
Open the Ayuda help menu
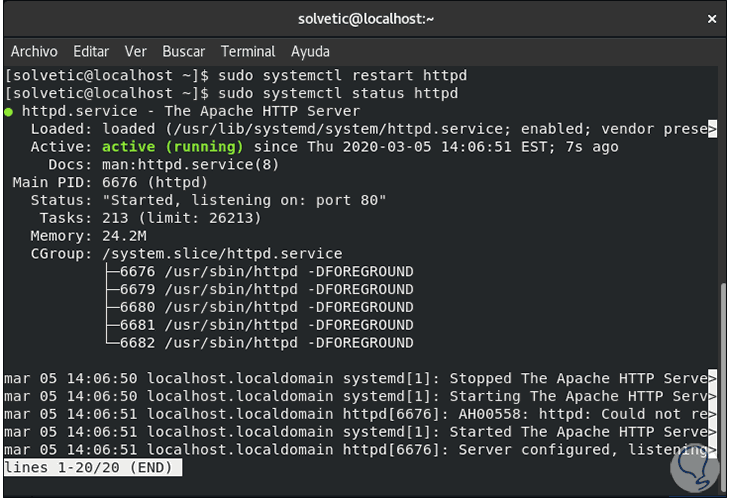point(310,51)
